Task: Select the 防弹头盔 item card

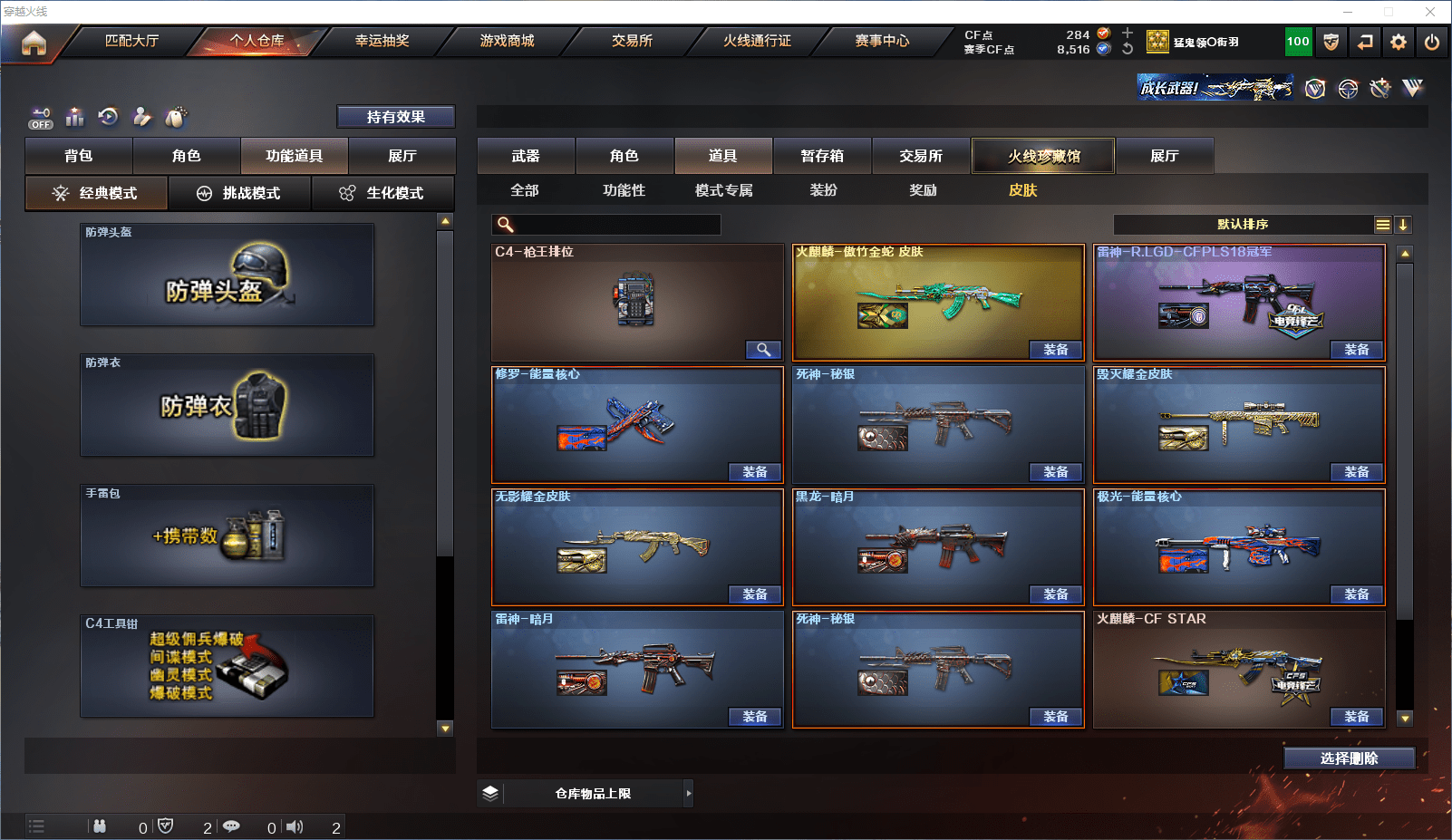Action: coord(227,275)
